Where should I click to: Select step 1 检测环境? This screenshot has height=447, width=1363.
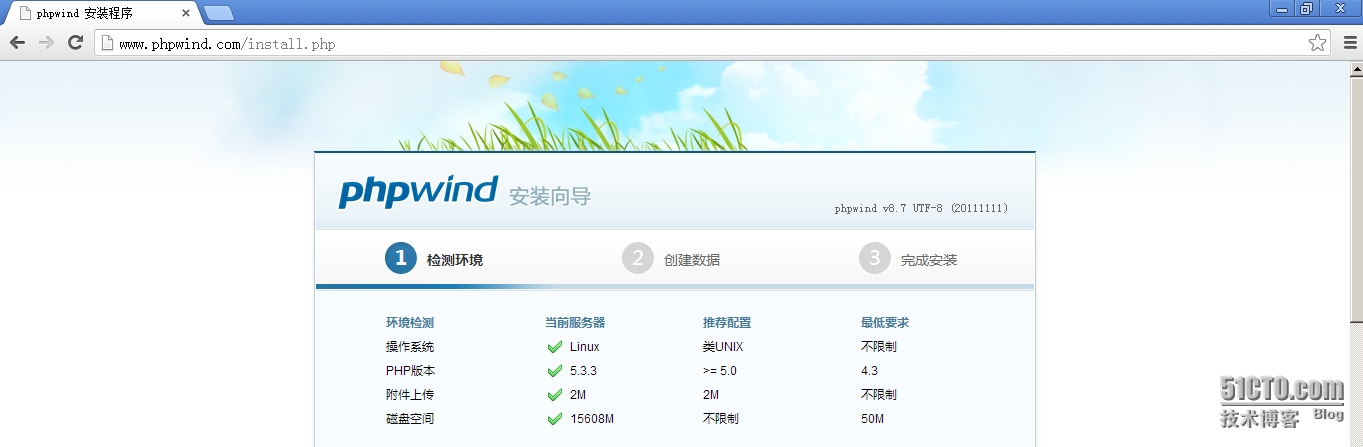pos(434,259)
